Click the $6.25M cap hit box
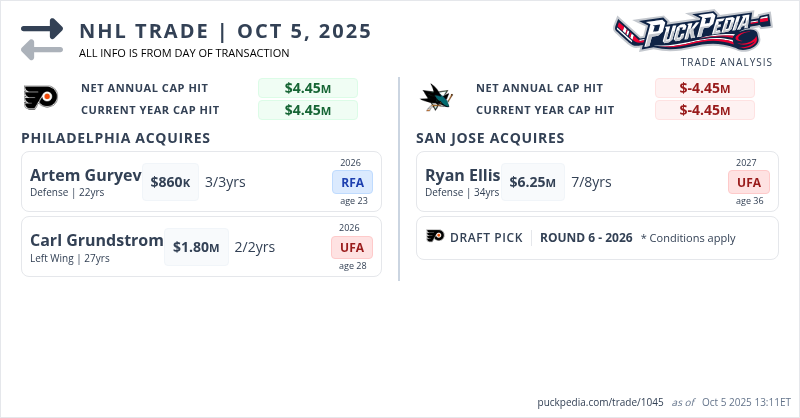 pyautogui.click(x=533, y=182)
